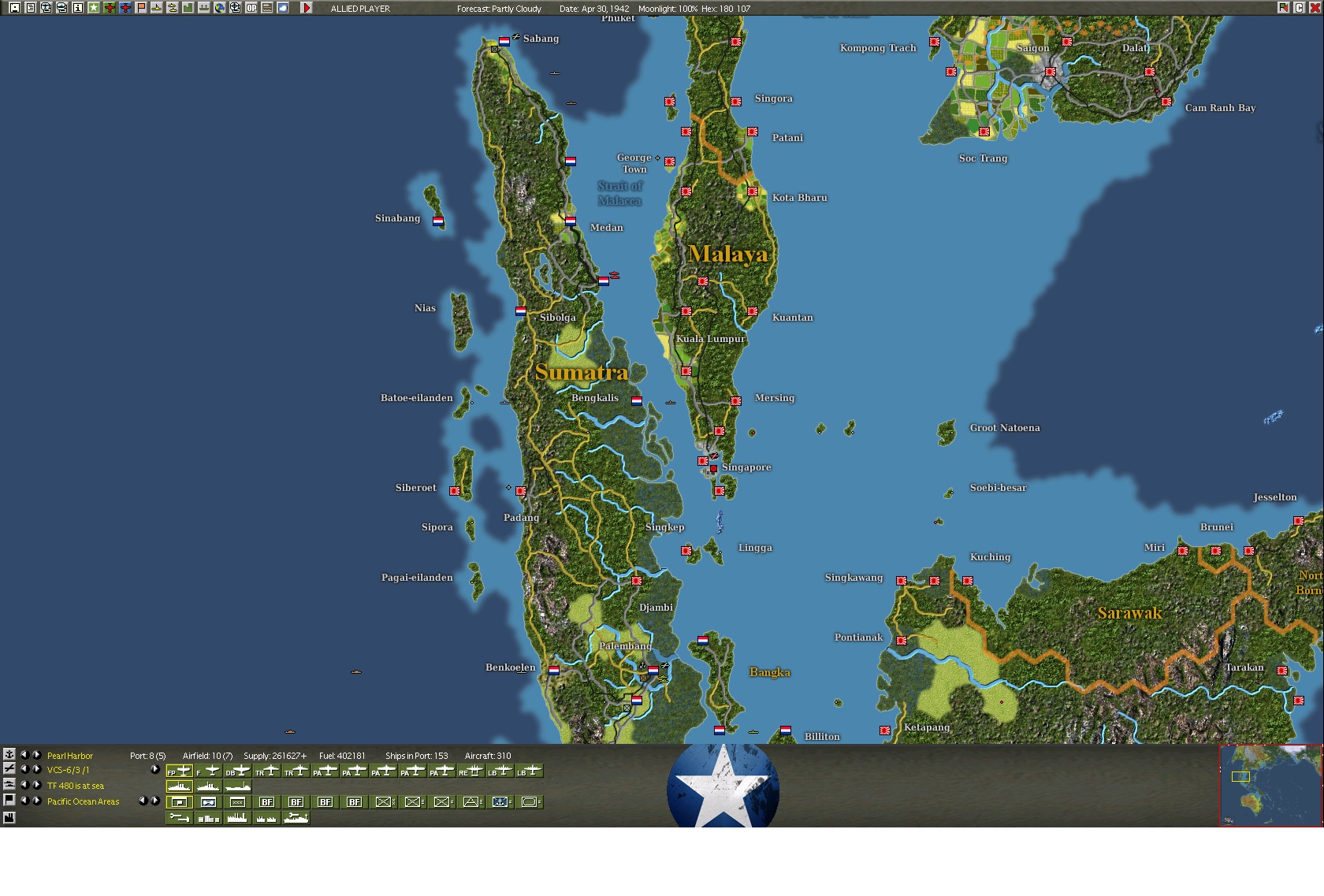1324x896 pixels.
Task: Show previous task force before TF 480
Action: pos(24,785)
